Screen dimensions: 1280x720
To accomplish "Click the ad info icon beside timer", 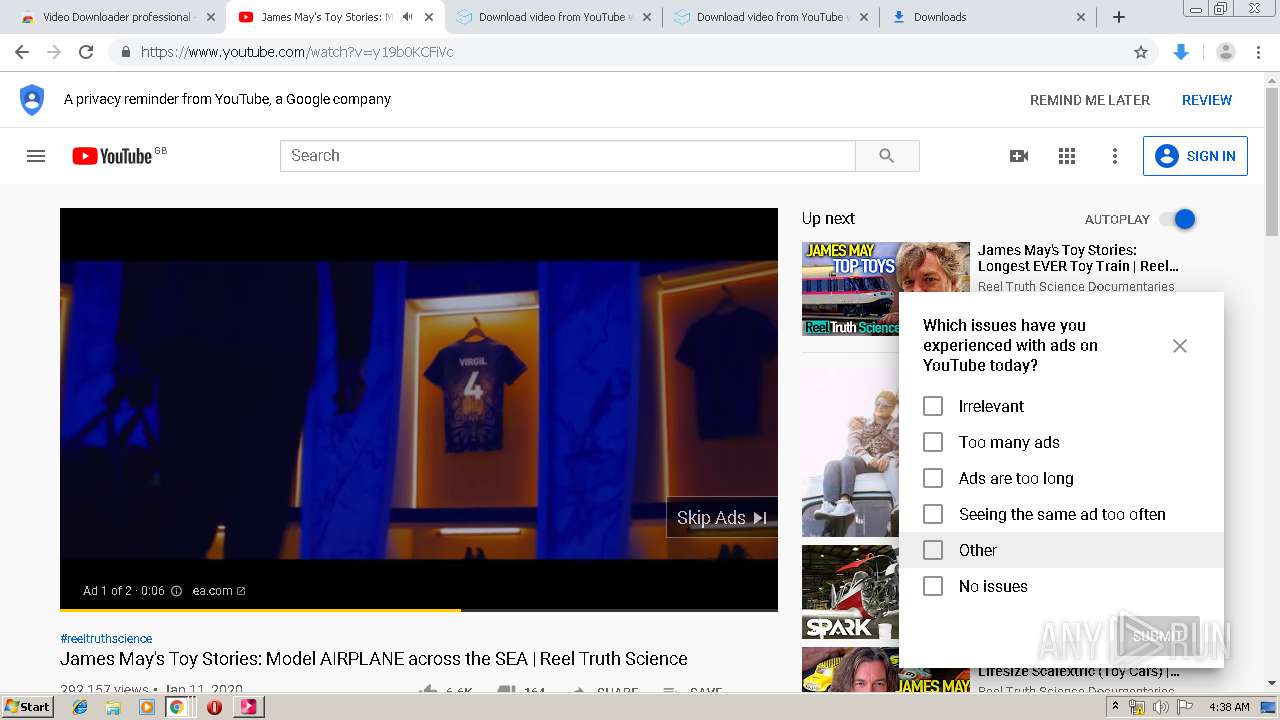I will tap(176, 591).
